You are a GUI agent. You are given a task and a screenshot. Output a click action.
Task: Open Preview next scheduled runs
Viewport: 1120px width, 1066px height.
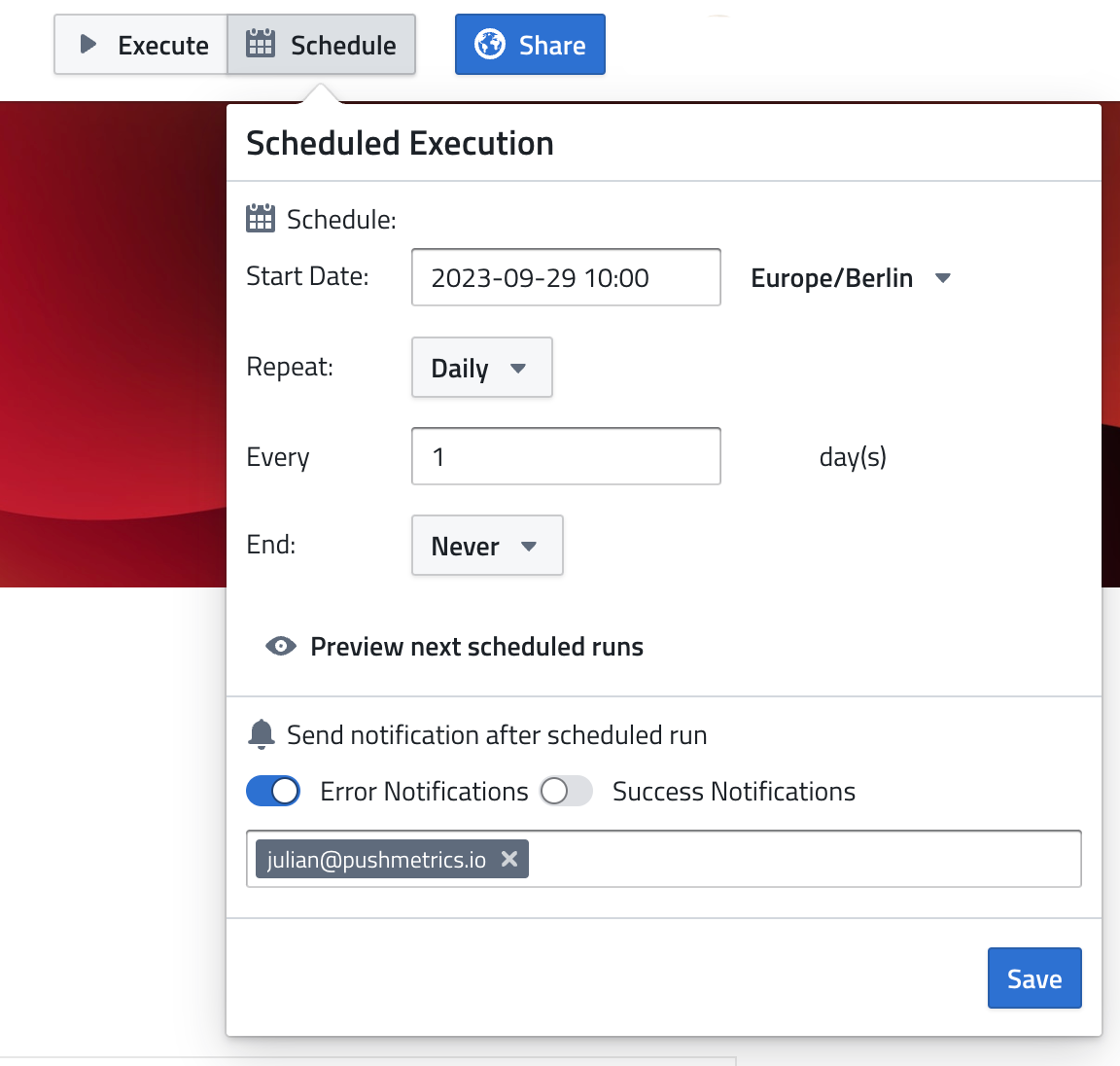[476, 647]
